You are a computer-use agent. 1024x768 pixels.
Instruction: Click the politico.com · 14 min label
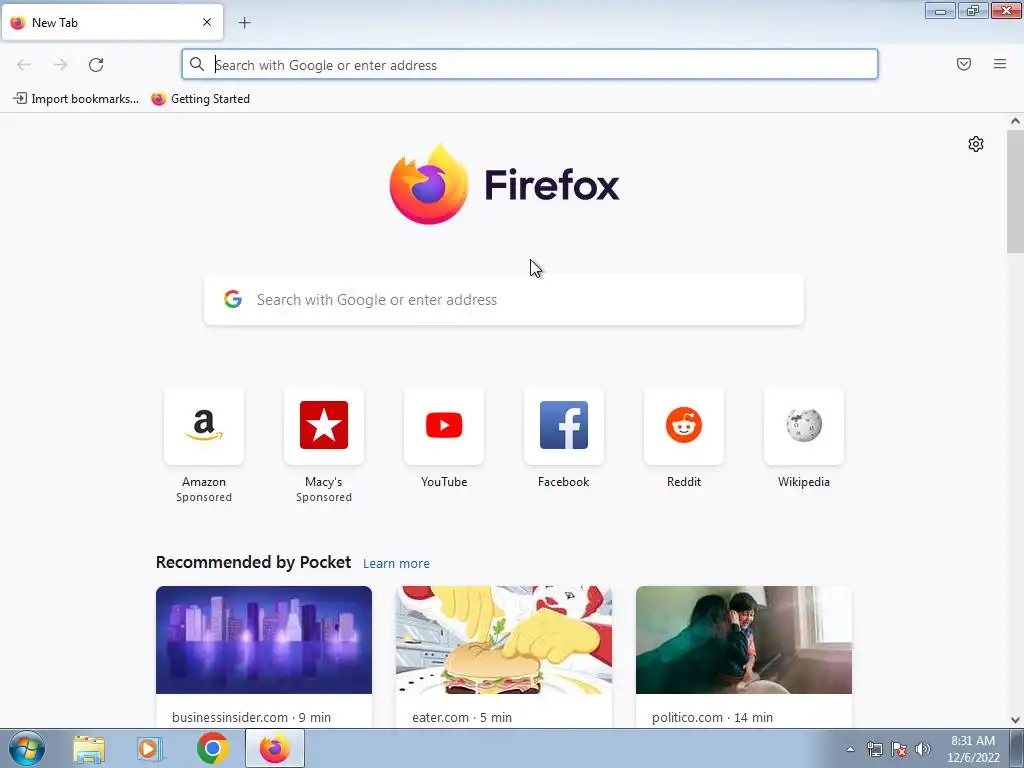(x=712, y=717)
